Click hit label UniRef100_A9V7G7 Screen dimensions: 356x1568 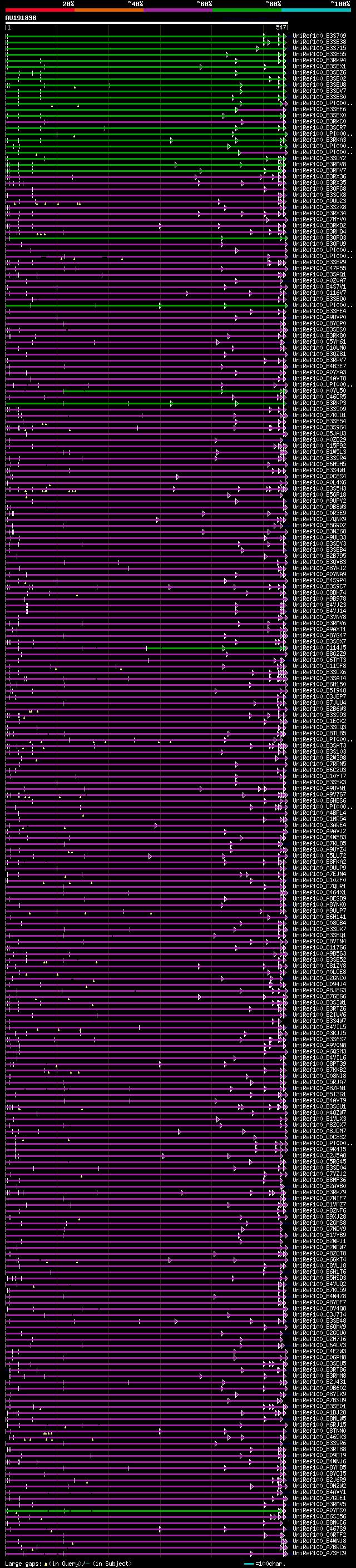pos(319,794)
